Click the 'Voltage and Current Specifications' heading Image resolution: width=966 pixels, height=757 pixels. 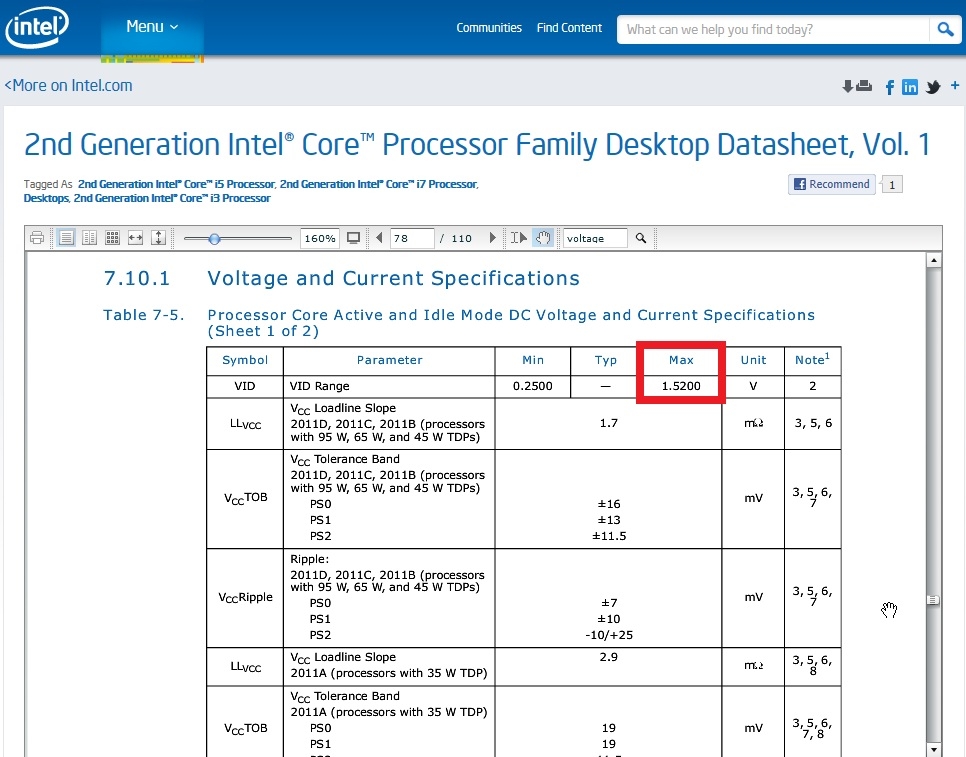[393, 278]
